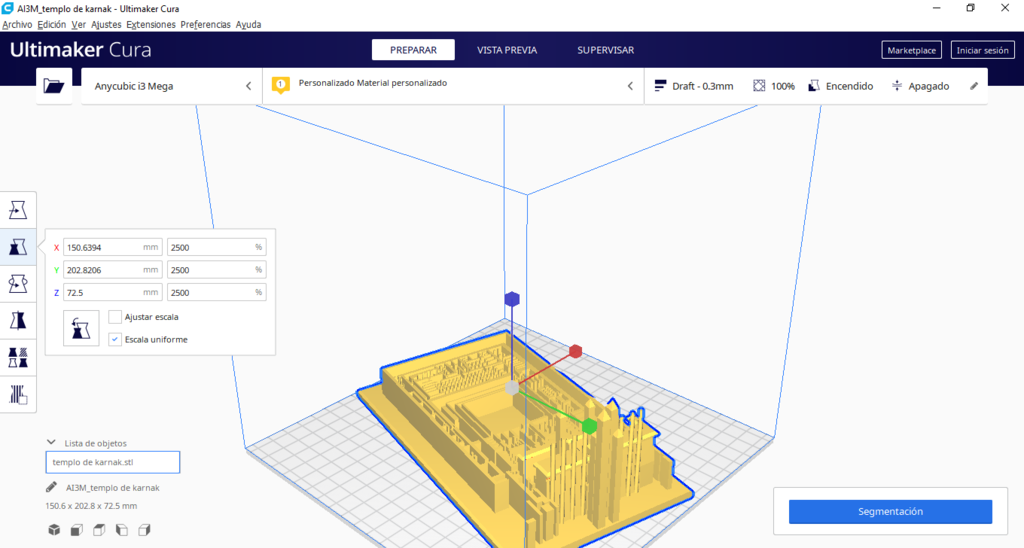Screen dimensions: 1024x548
Task: Edit print settings with pencil icon
Action: point(974,86)
